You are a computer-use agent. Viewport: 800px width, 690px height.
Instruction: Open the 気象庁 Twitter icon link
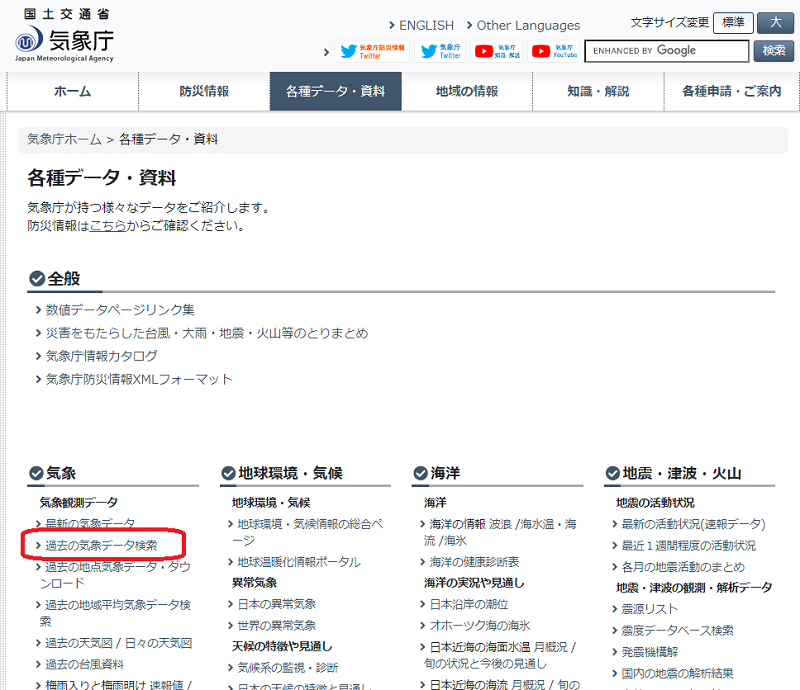coord(441,51)
